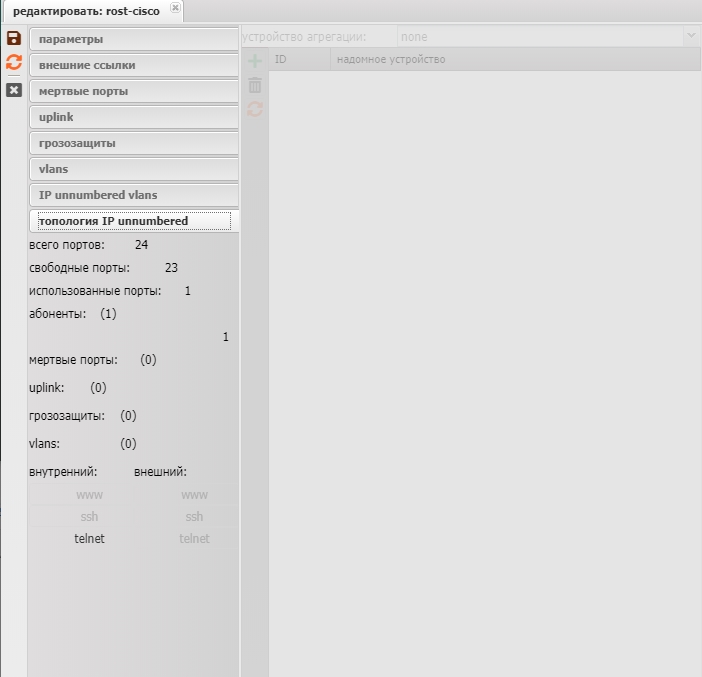
Task: Close the rost-cisco editing tab
Action: click(175, 8)
